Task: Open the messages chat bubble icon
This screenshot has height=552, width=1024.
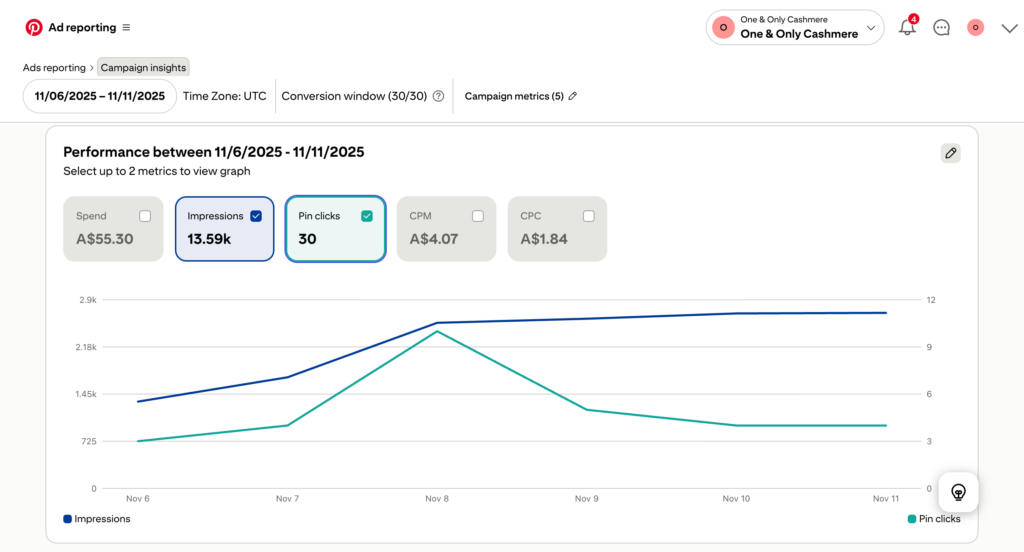Action: tap(941, 28)
